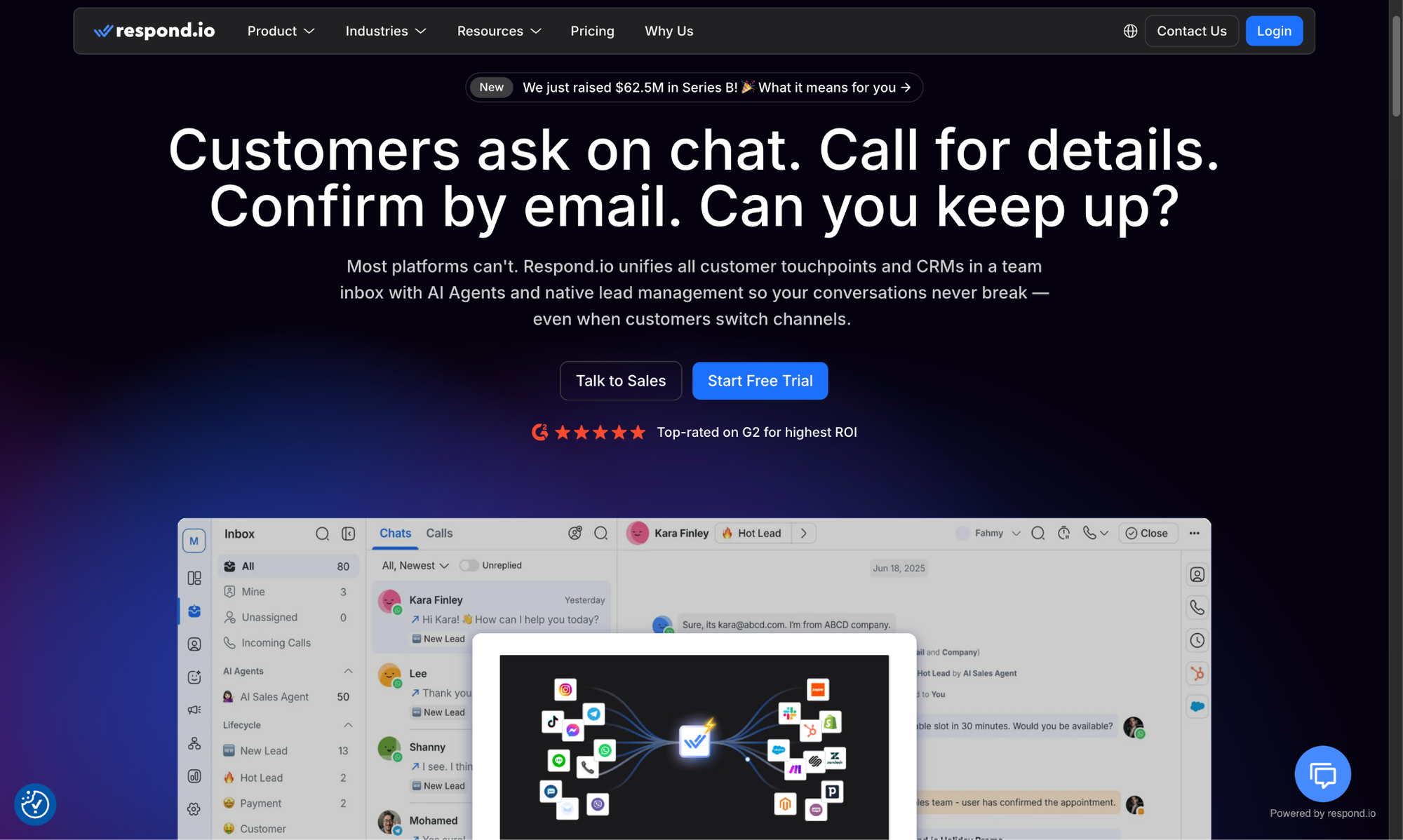Click the page vertical scrollbar
The height and width of the screenshot is (840, 1403).
[x=1396, y=67]
